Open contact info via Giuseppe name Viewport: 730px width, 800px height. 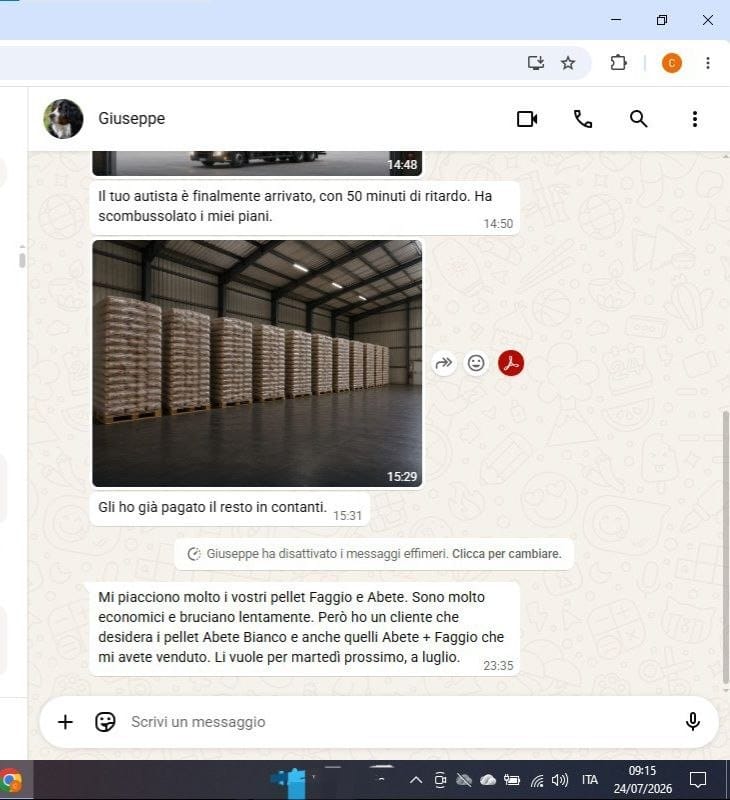click(132, 118)
